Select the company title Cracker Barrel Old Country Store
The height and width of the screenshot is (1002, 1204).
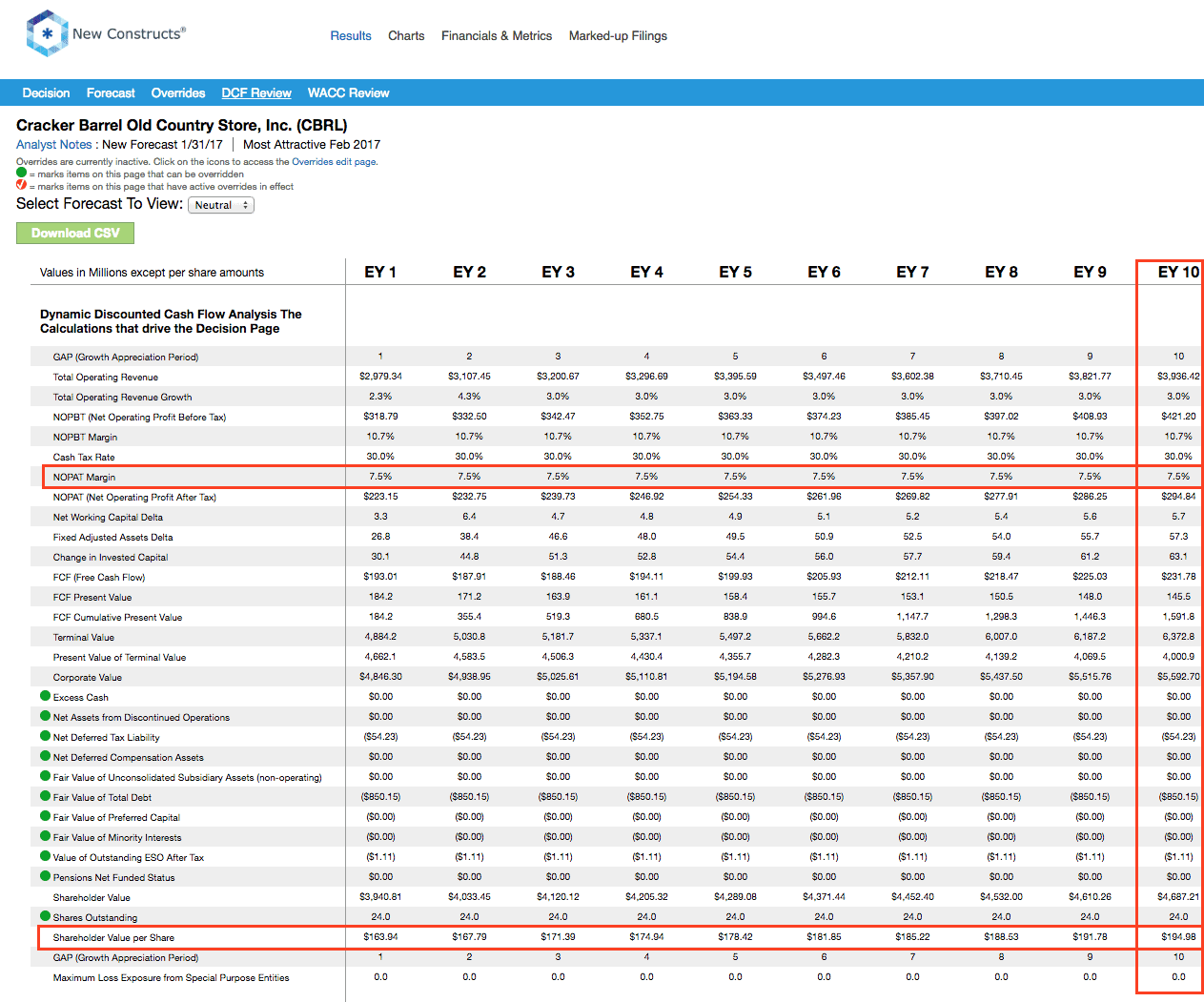182,125
